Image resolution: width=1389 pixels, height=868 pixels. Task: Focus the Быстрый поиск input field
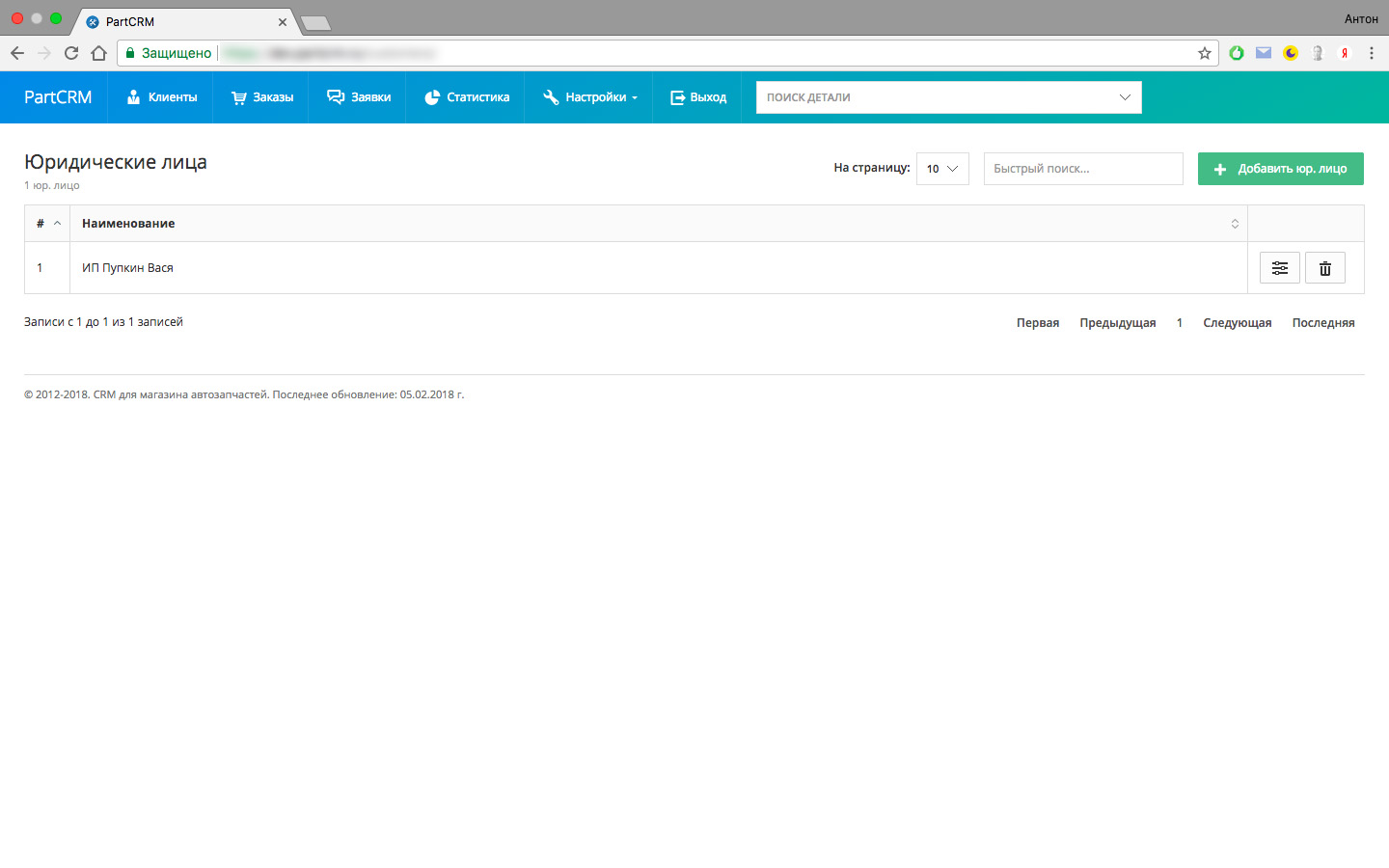(x=1082, y=169)
